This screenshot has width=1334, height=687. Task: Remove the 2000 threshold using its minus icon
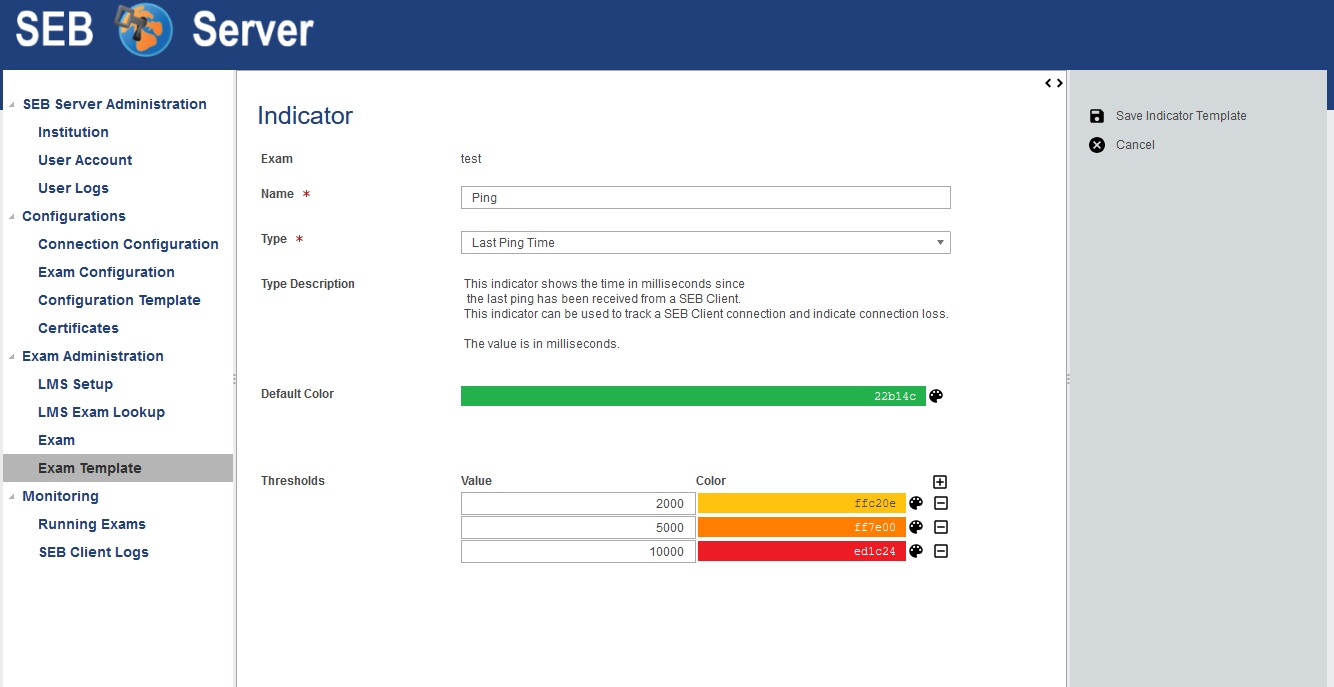point(940,503)
